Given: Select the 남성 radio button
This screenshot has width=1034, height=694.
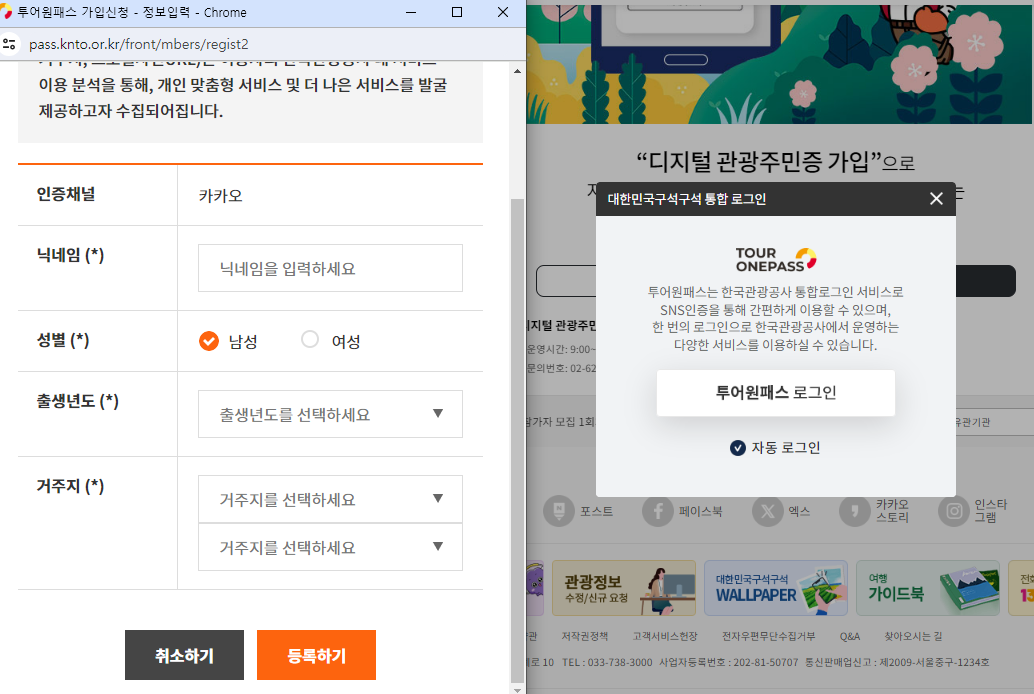Looking at the screenshot, I should coord(209,340).
